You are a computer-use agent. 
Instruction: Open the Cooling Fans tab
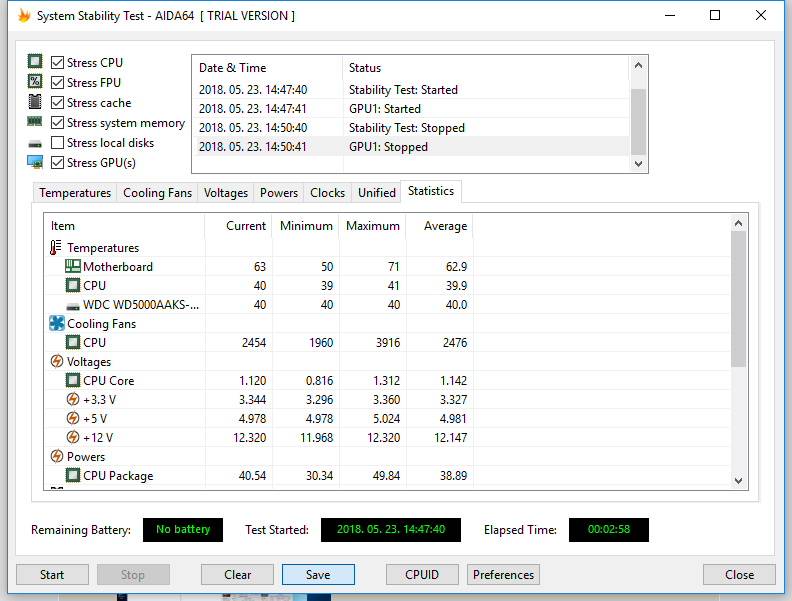(157, 193)
